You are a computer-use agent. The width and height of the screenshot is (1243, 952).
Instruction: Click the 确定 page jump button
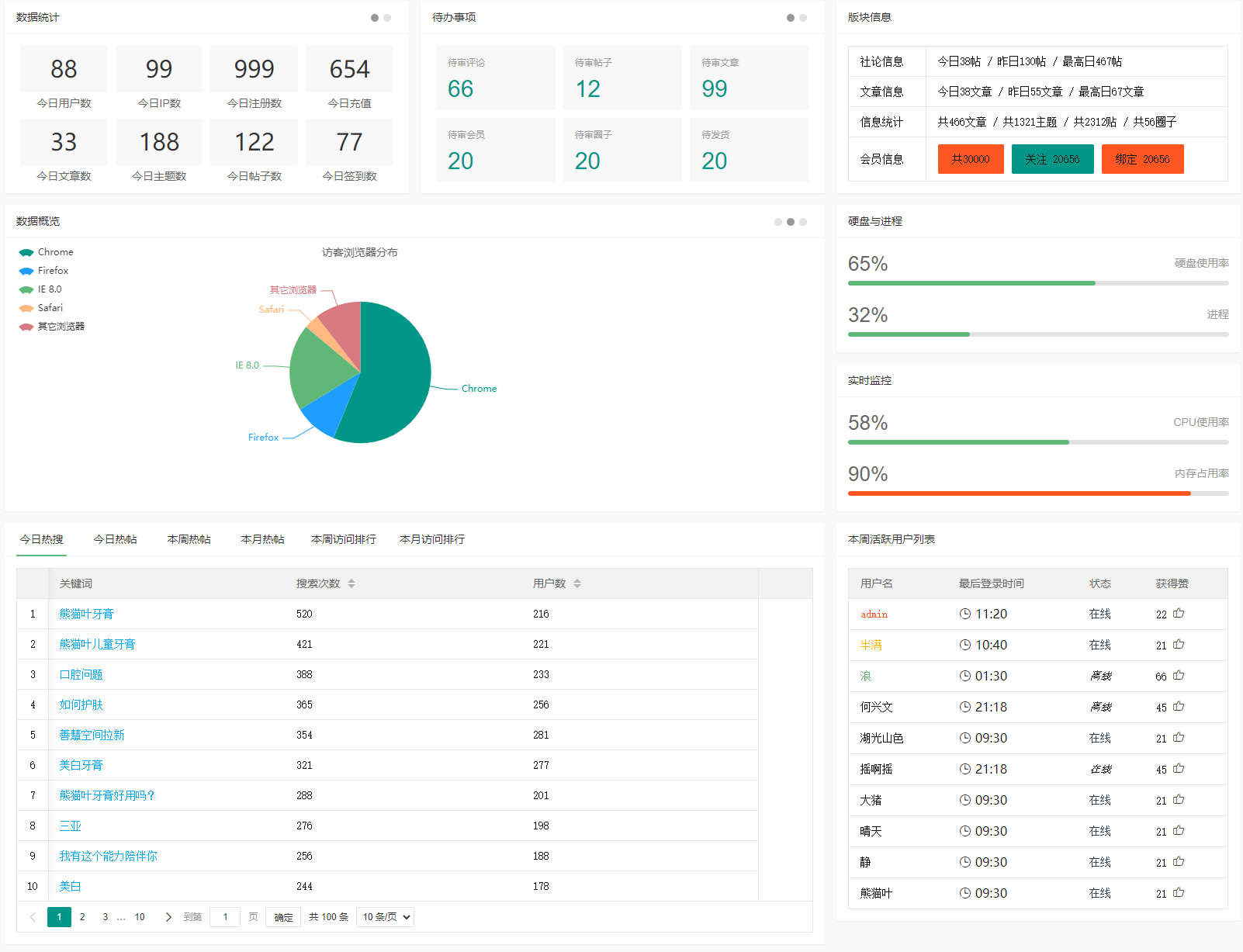point(283,917)
